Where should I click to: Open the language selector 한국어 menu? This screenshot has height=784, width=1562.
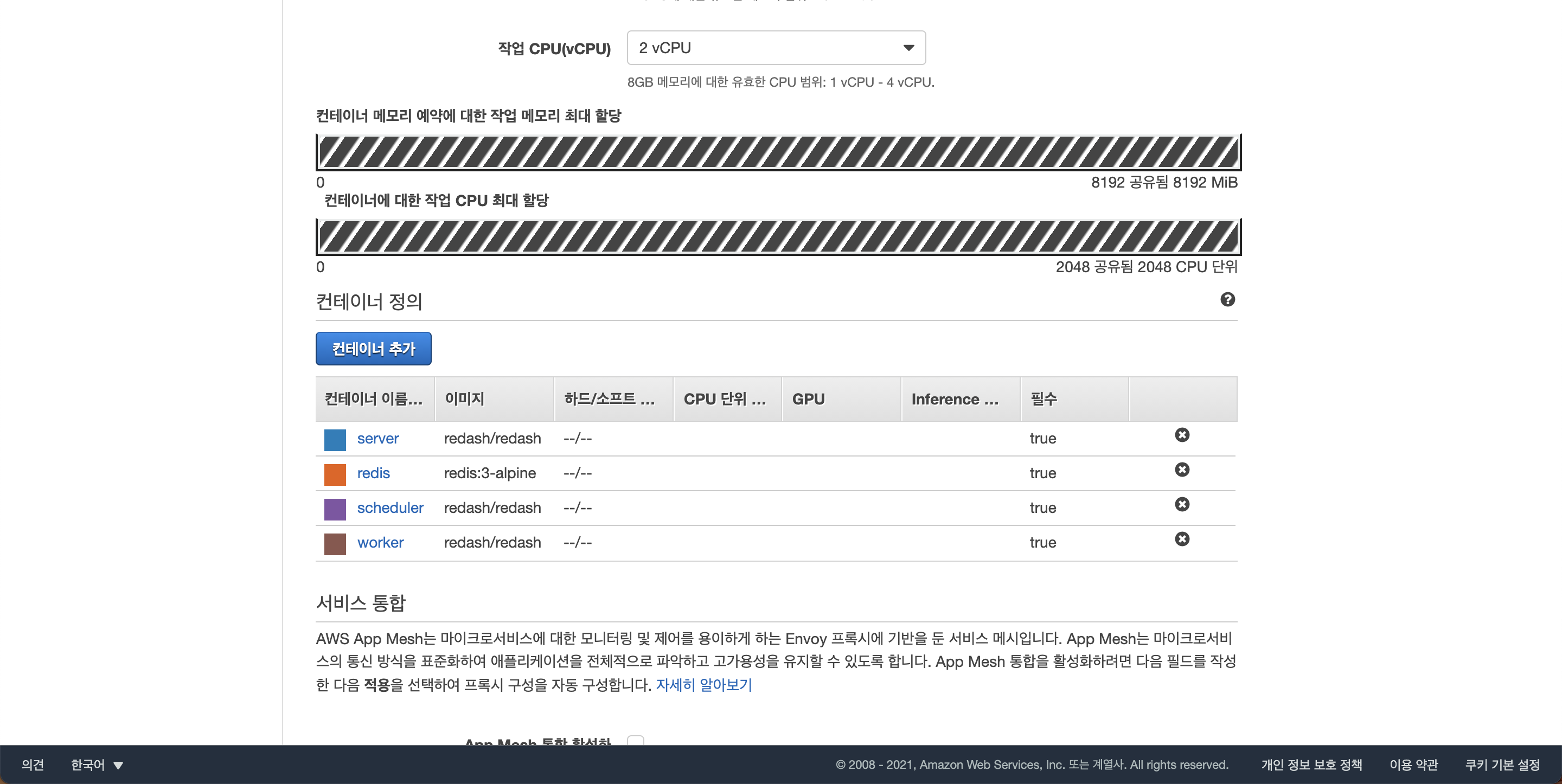click(x=97, y=764)
